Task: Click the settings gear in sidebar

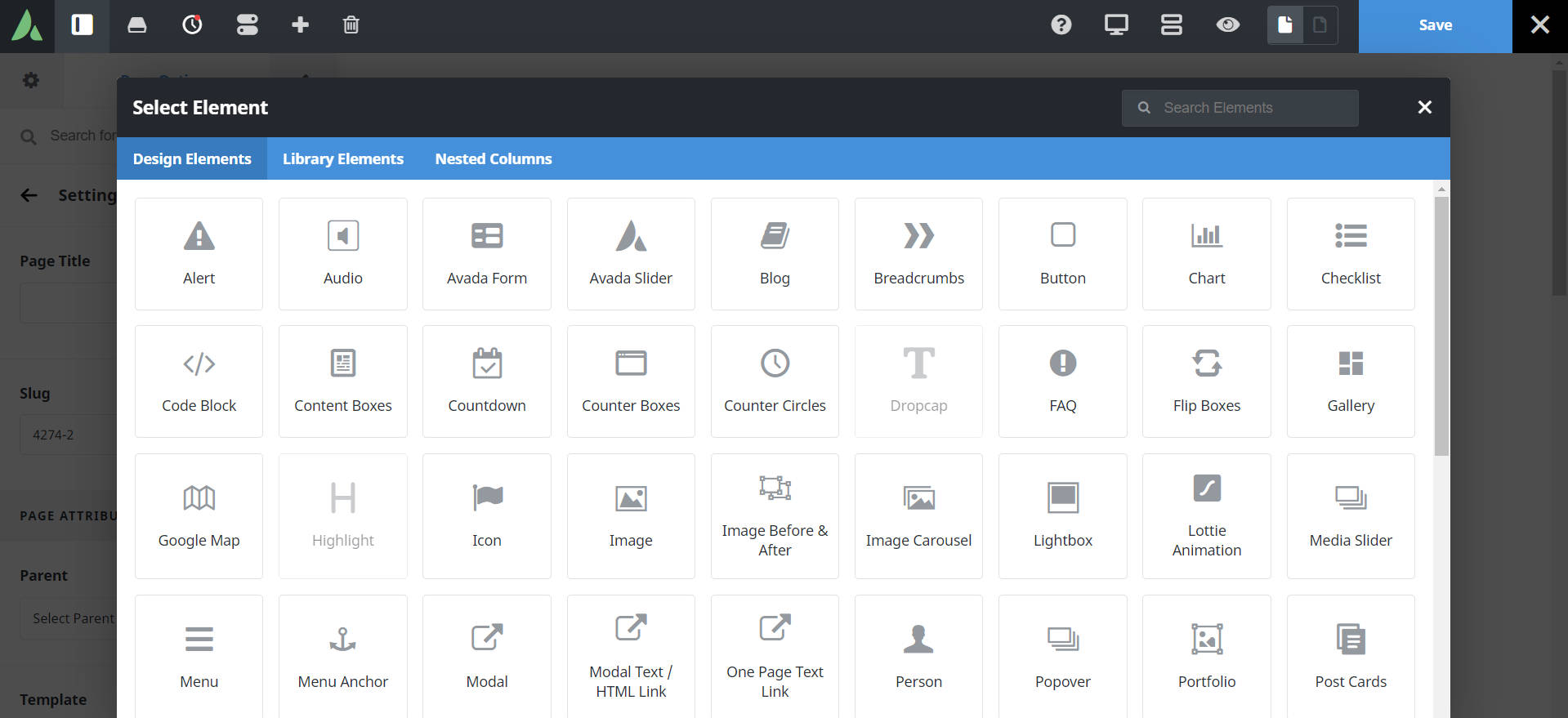Action: pyautogui.click(x=31, y=80)
